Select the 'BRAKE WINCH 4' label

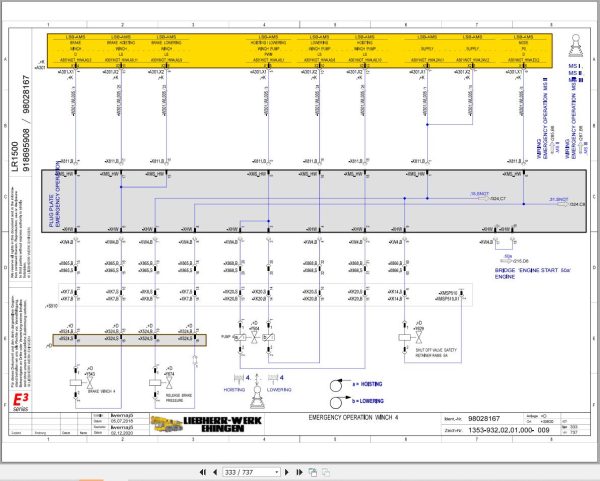(101, 391)
